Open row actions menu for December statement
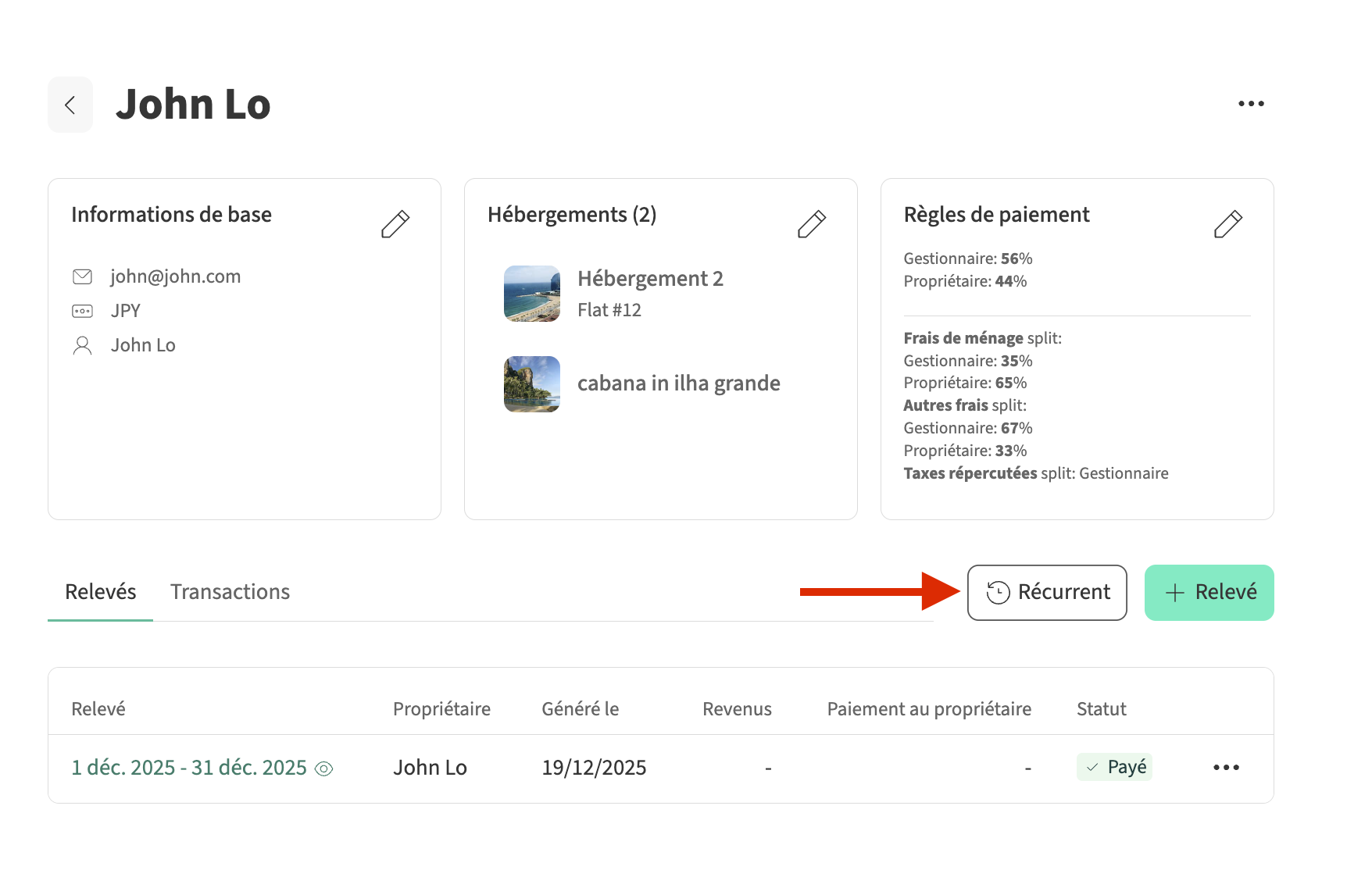 click(x=1226, y=768)
